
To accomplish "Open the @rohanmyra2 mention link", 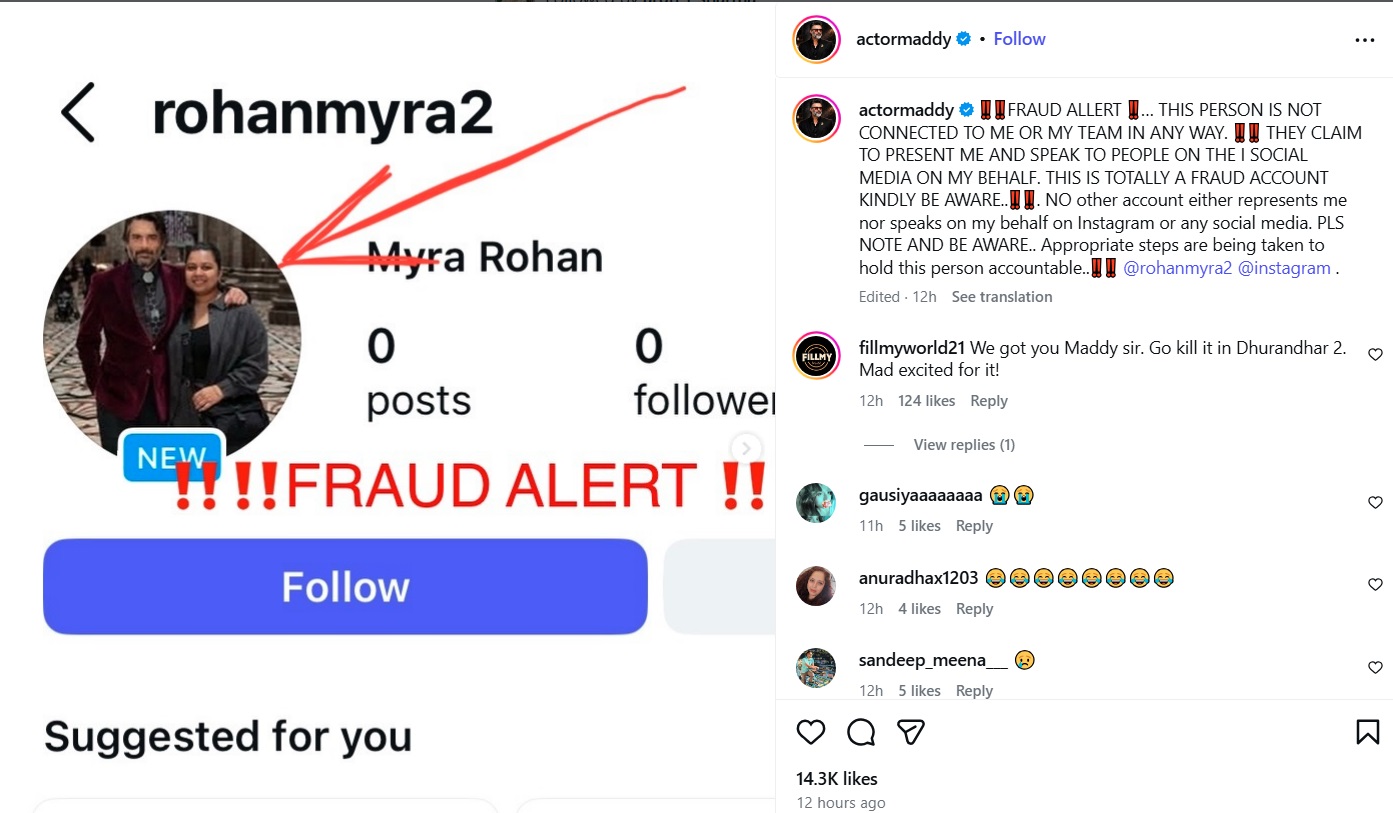I will [x=1177, y=268].
